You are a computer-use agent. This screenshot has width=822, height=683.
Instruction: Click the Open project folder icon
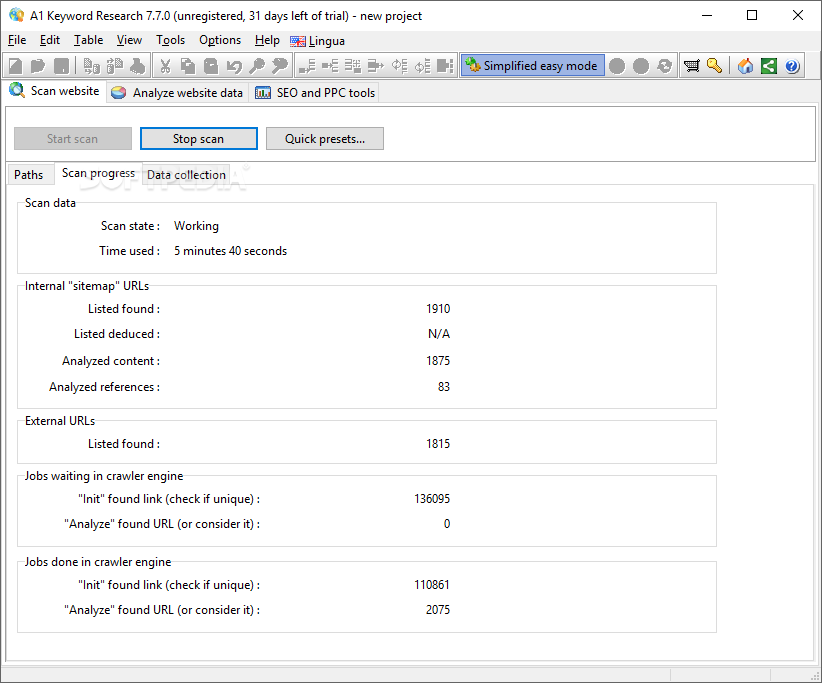(x=38, y=66)
